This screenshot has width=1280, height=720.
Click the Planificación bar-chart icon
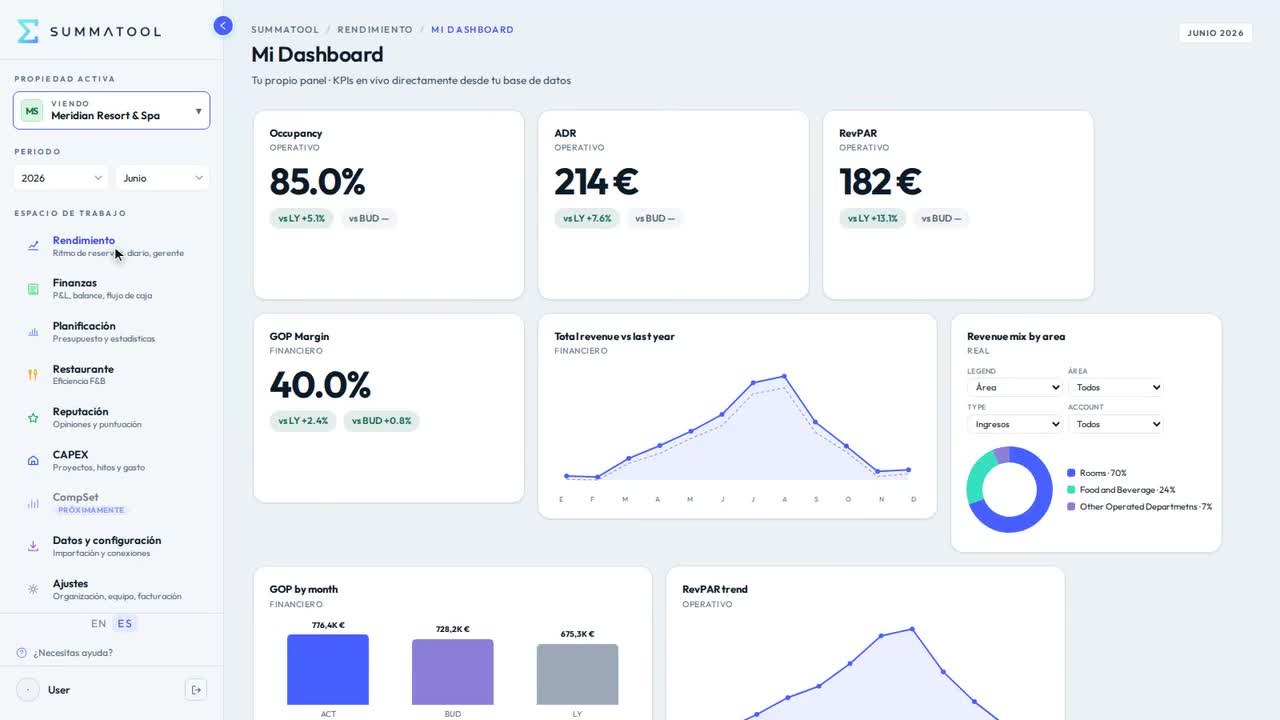coord(33,332)
